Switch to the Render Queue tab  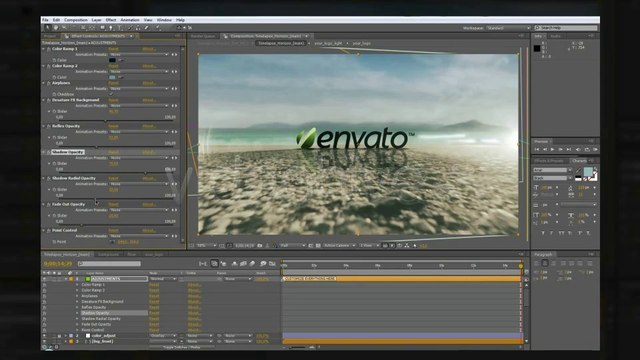(203, 36)
